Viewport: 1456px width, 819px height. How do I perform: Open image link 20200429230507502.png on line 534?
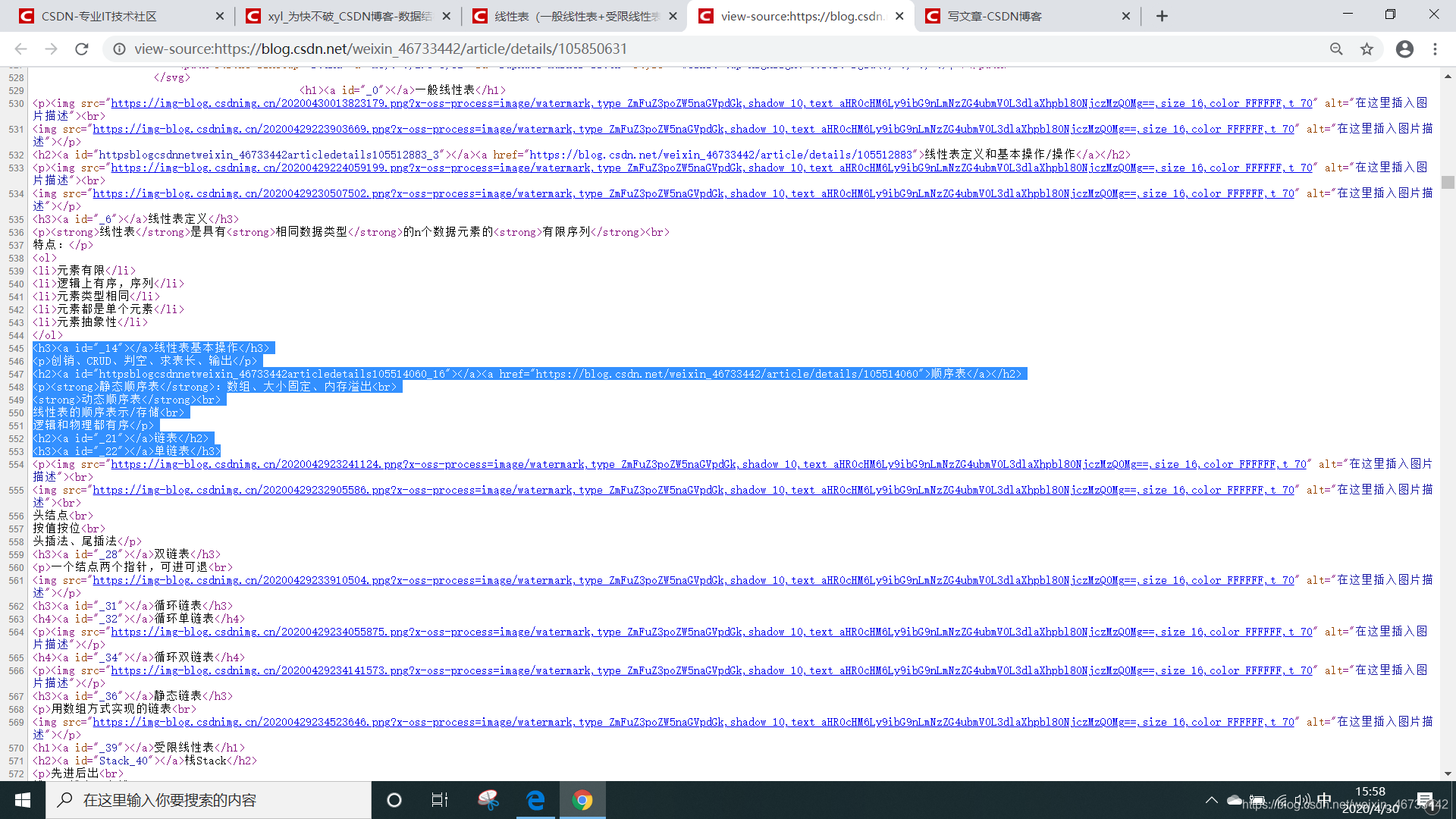[693, 194]
